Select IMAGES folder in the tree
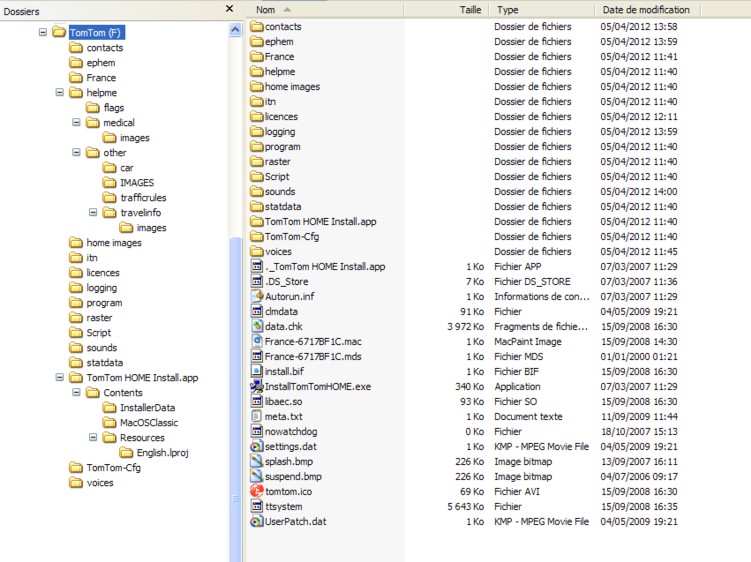Image resolution: width=751 pixels, height=562 pixels. tap(137, 183)
